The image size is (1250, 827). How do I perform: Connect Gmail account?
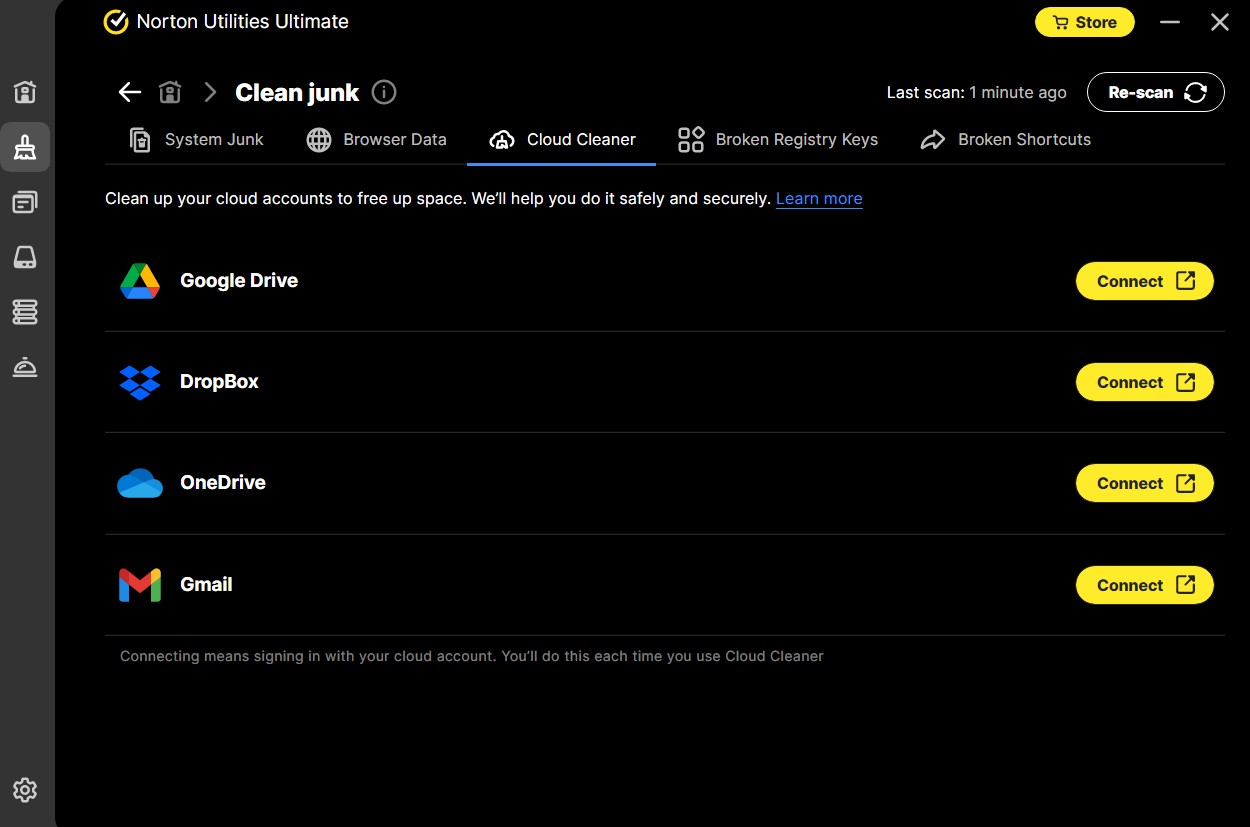pyautogui.click(x=1145, y=585)
